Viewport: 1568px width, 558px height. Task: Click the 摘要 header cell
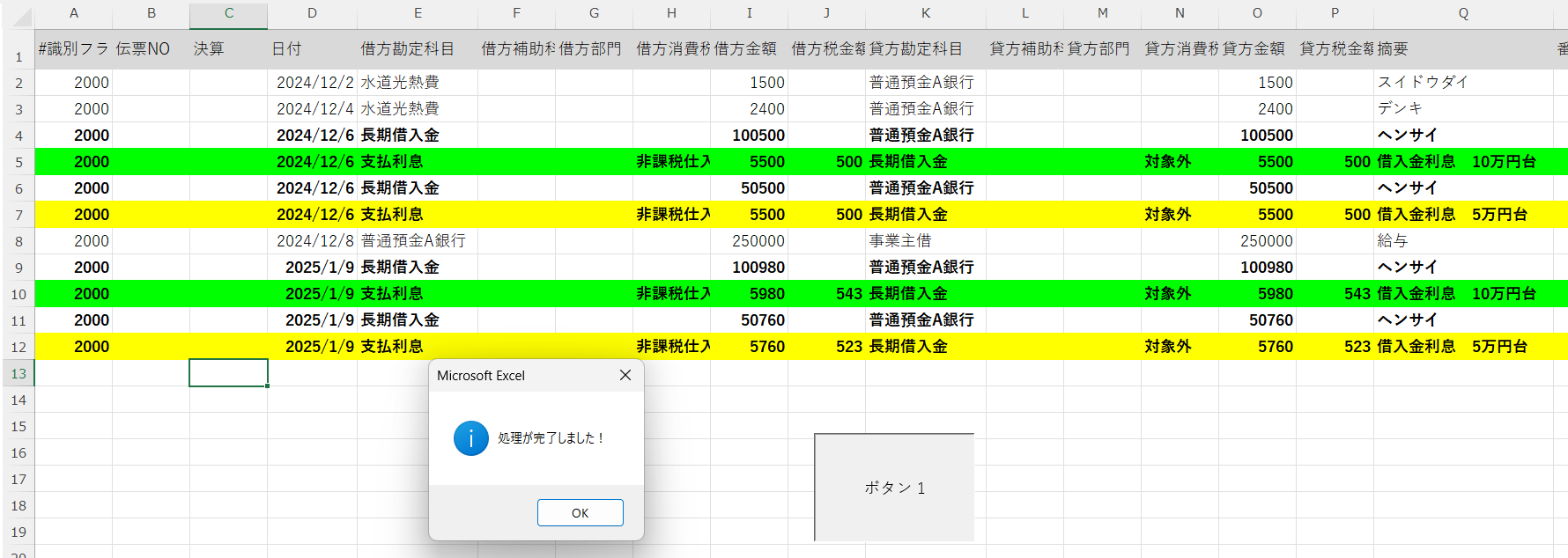pos(1462,49)
